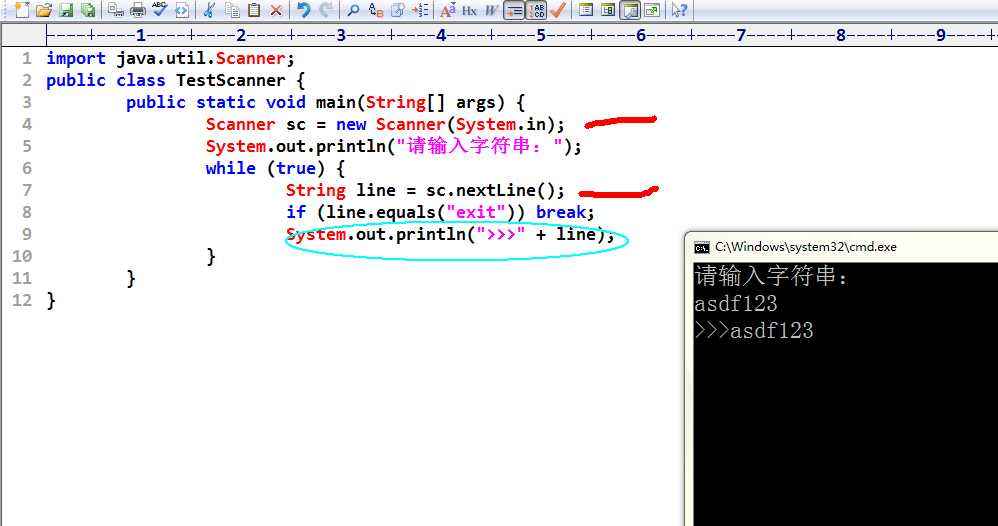Click line number 7 in the gutter

click(x=26, y=190)
